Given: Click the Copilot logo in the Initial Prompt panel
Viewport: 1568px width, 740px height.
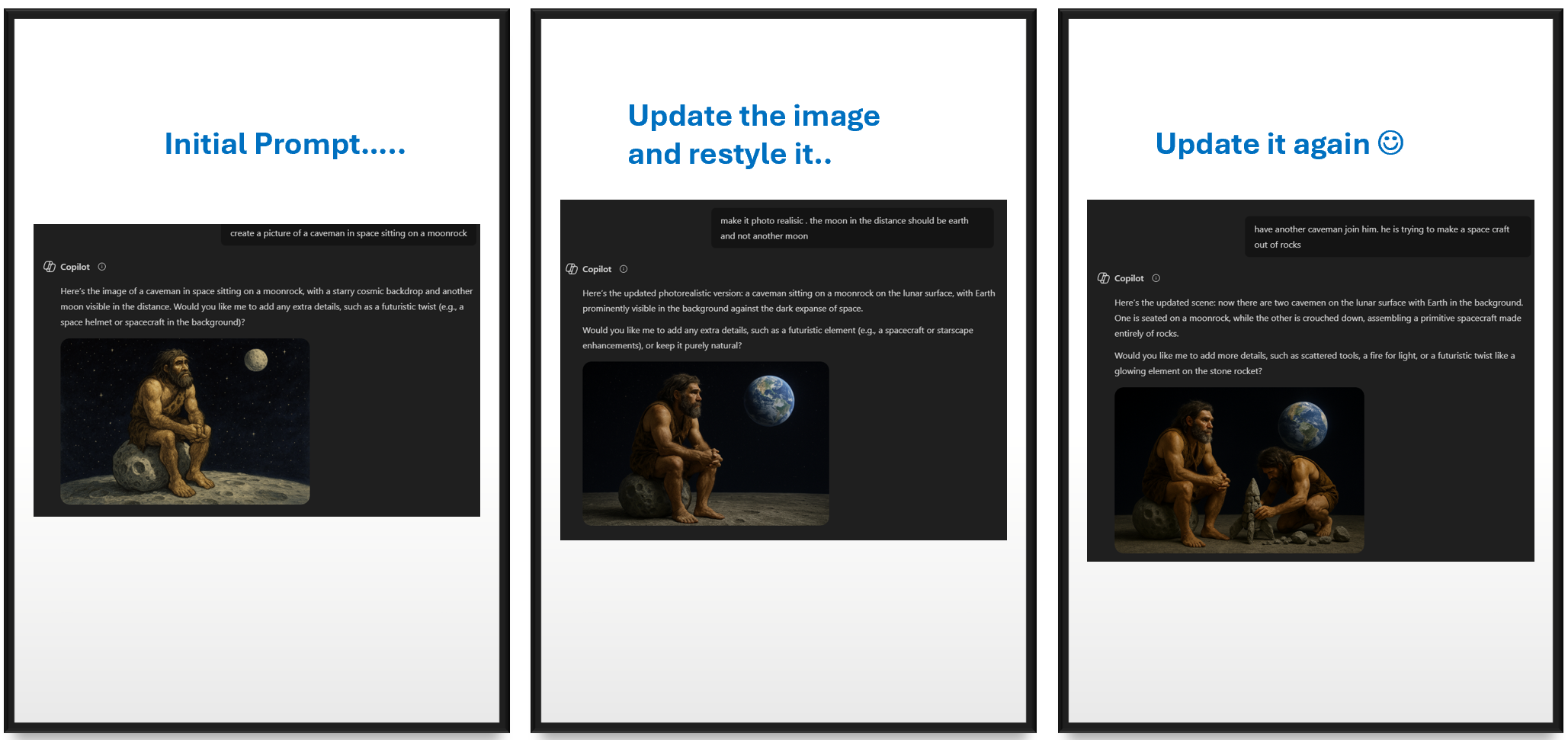Looking at the screenshot, I should 50,267.
